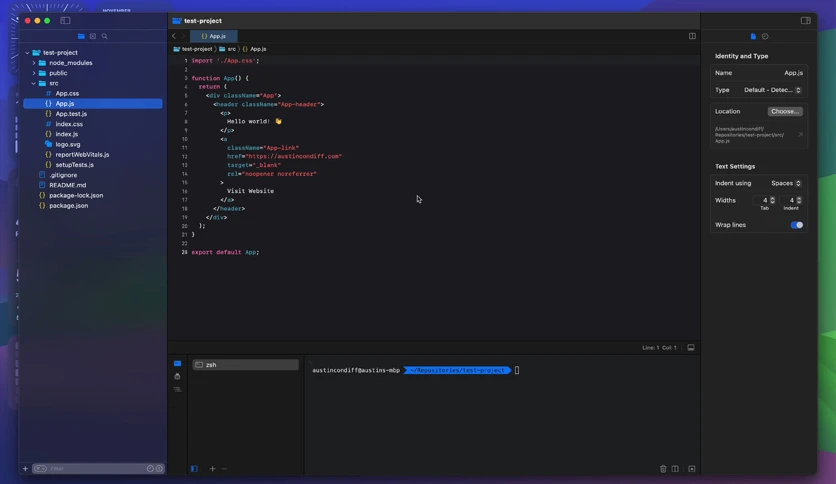Screen dimensions: 836x484
Task: Show the History inspector clock icon
Action: pyautogui.click(x=765, y=36)
